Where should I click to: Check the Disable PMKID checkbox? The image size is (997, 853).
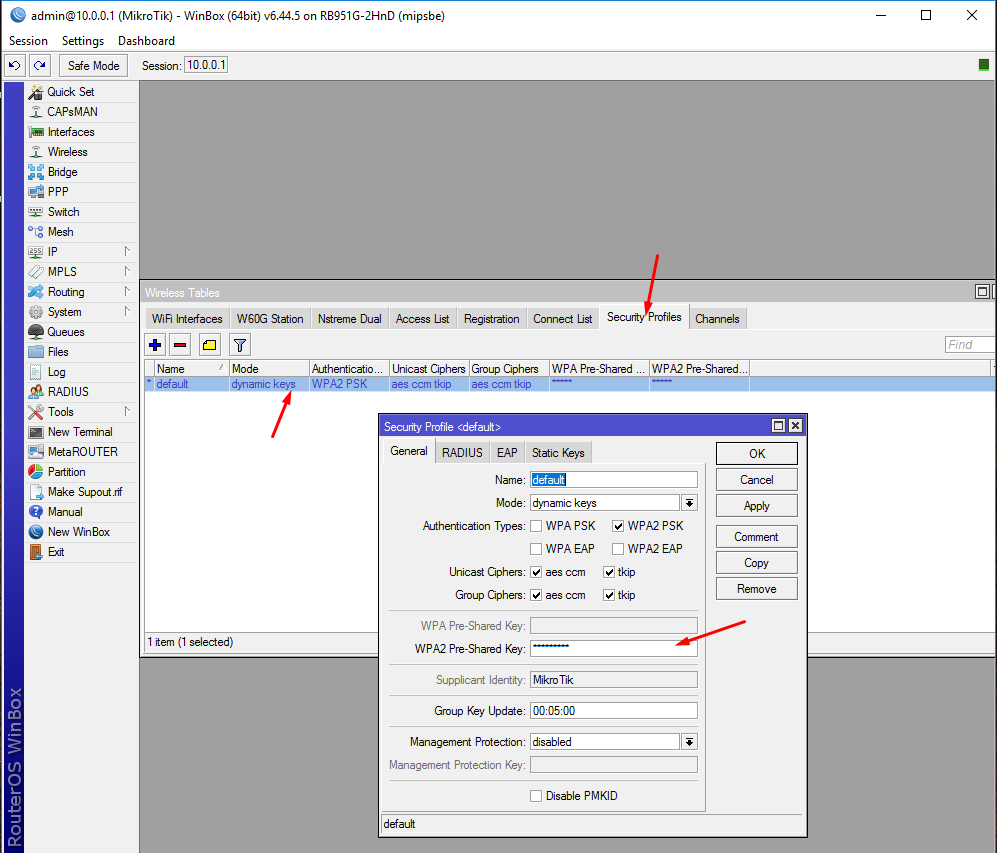point(536,796)
